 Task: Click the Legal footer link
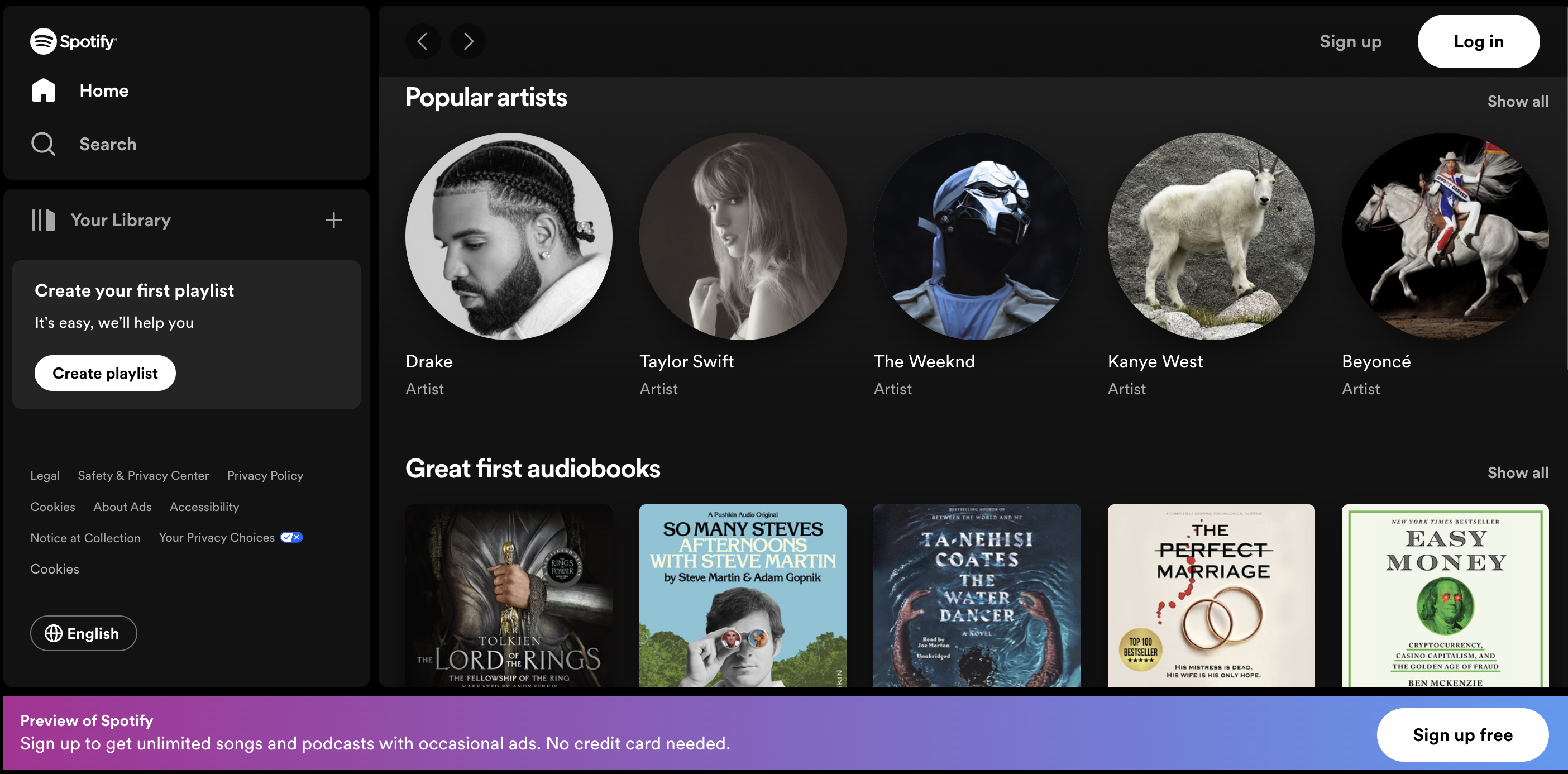point(45,476)
